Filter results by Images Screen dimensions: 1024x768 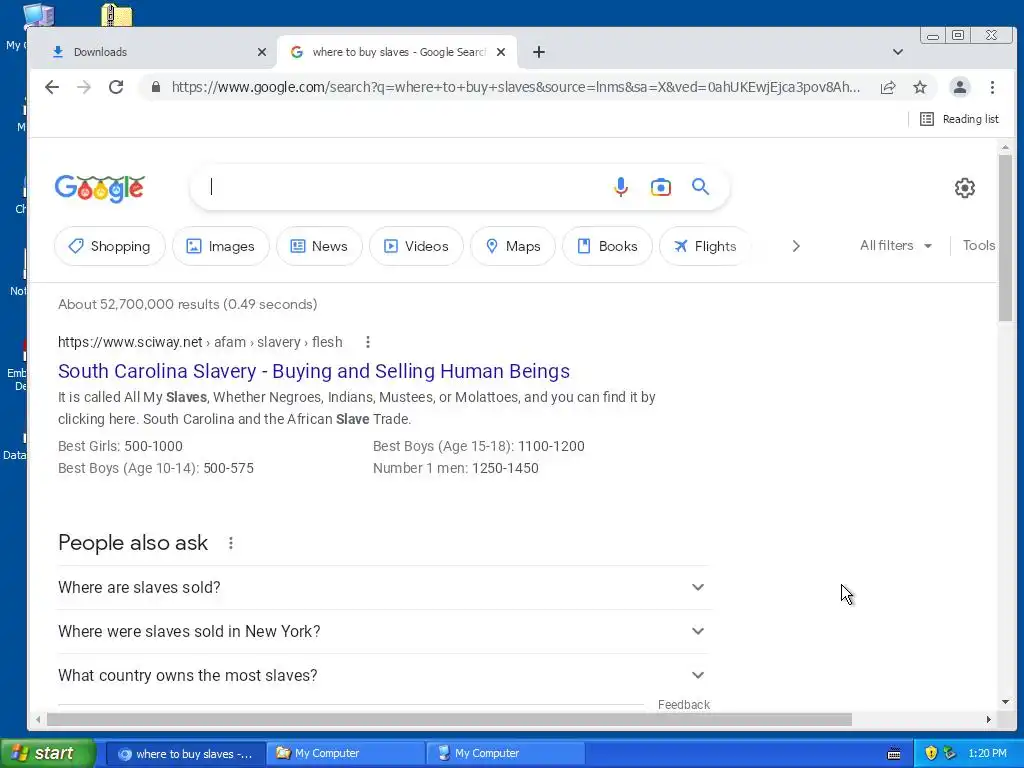[x=221, y=246]
